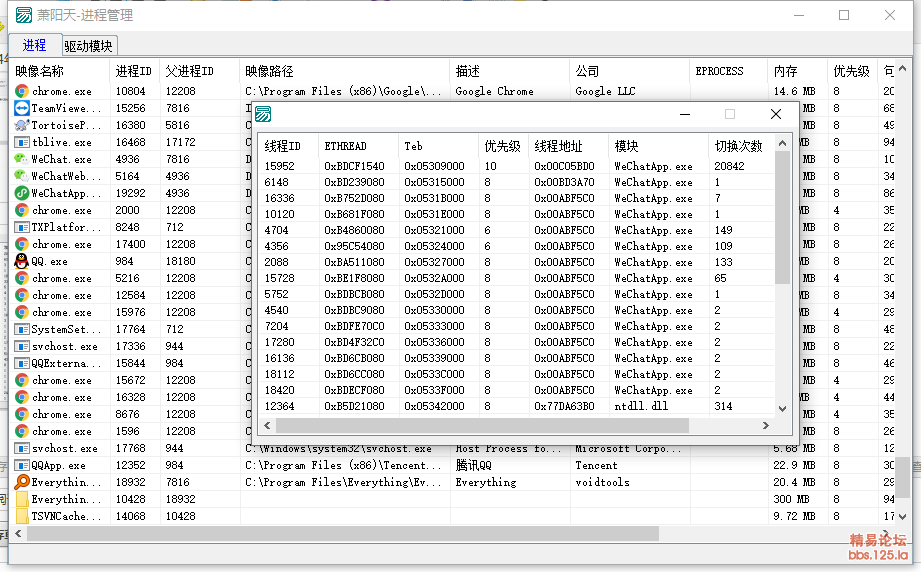Select the 进程 tab
Screen dimensions: 921x572
click(34, 45)
